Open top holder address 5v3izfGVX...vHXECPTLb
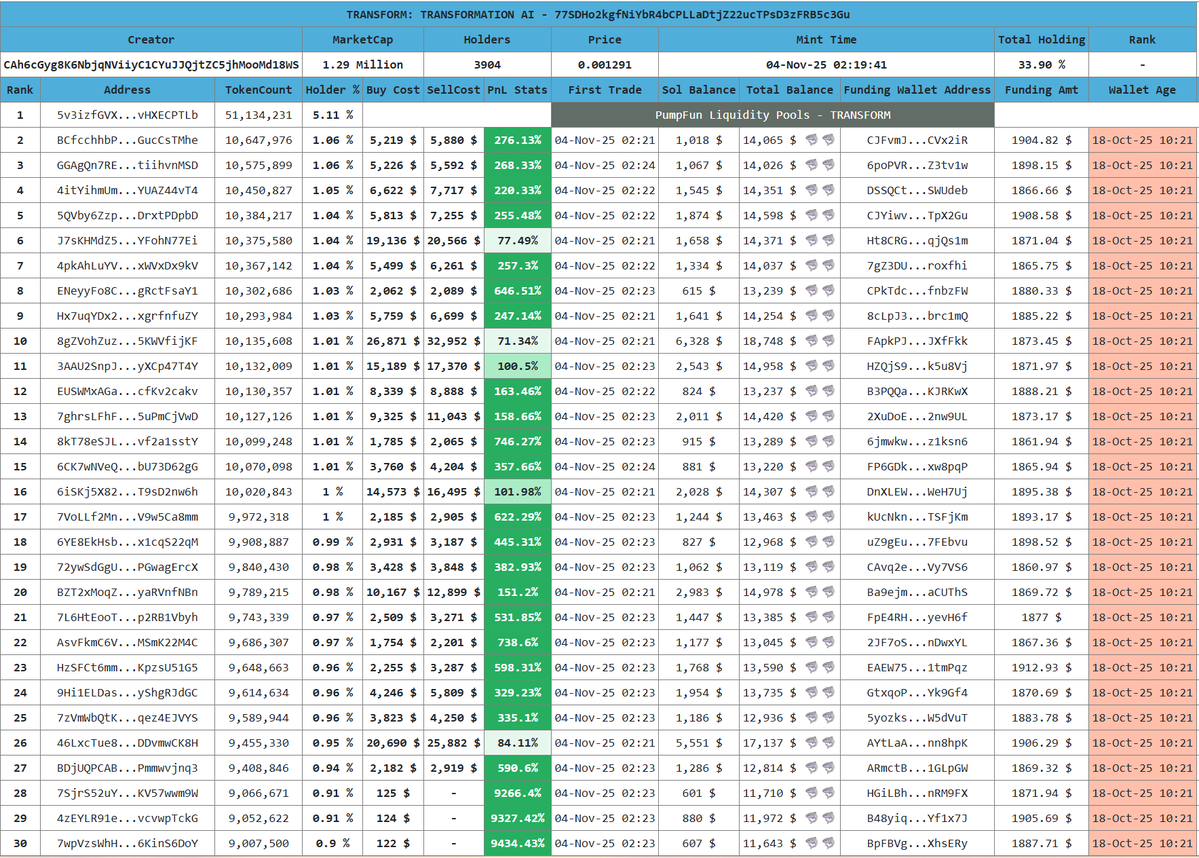Image resolution: width=1199 pixels, height=858 pixels. coord(127,115)
